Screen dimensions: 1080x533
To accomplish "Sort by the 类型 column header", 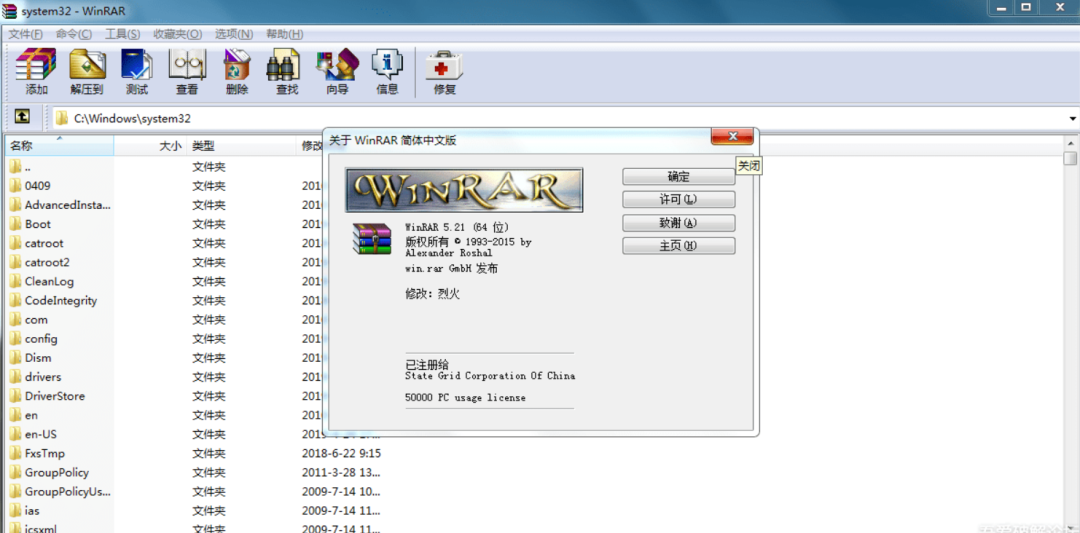I will point(241,146).
